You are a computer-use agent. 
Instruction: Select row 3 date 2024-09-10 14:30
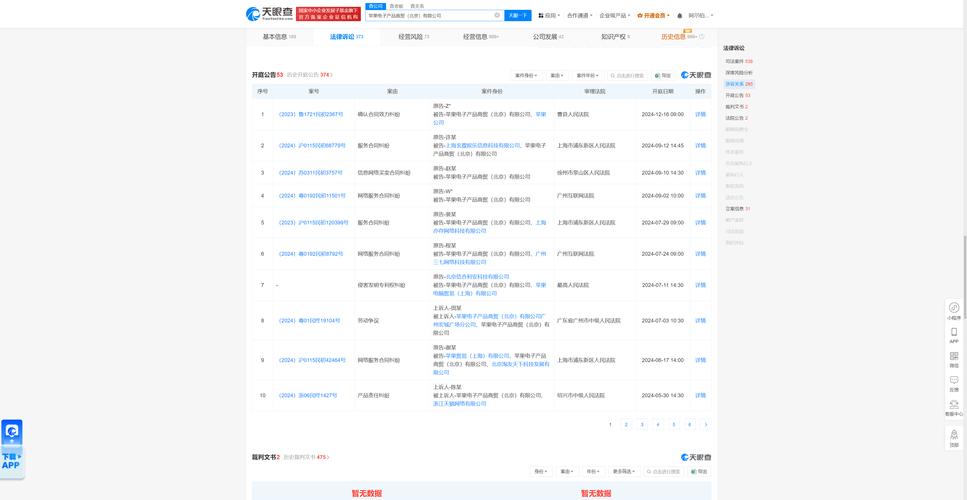tap(662, 173)
